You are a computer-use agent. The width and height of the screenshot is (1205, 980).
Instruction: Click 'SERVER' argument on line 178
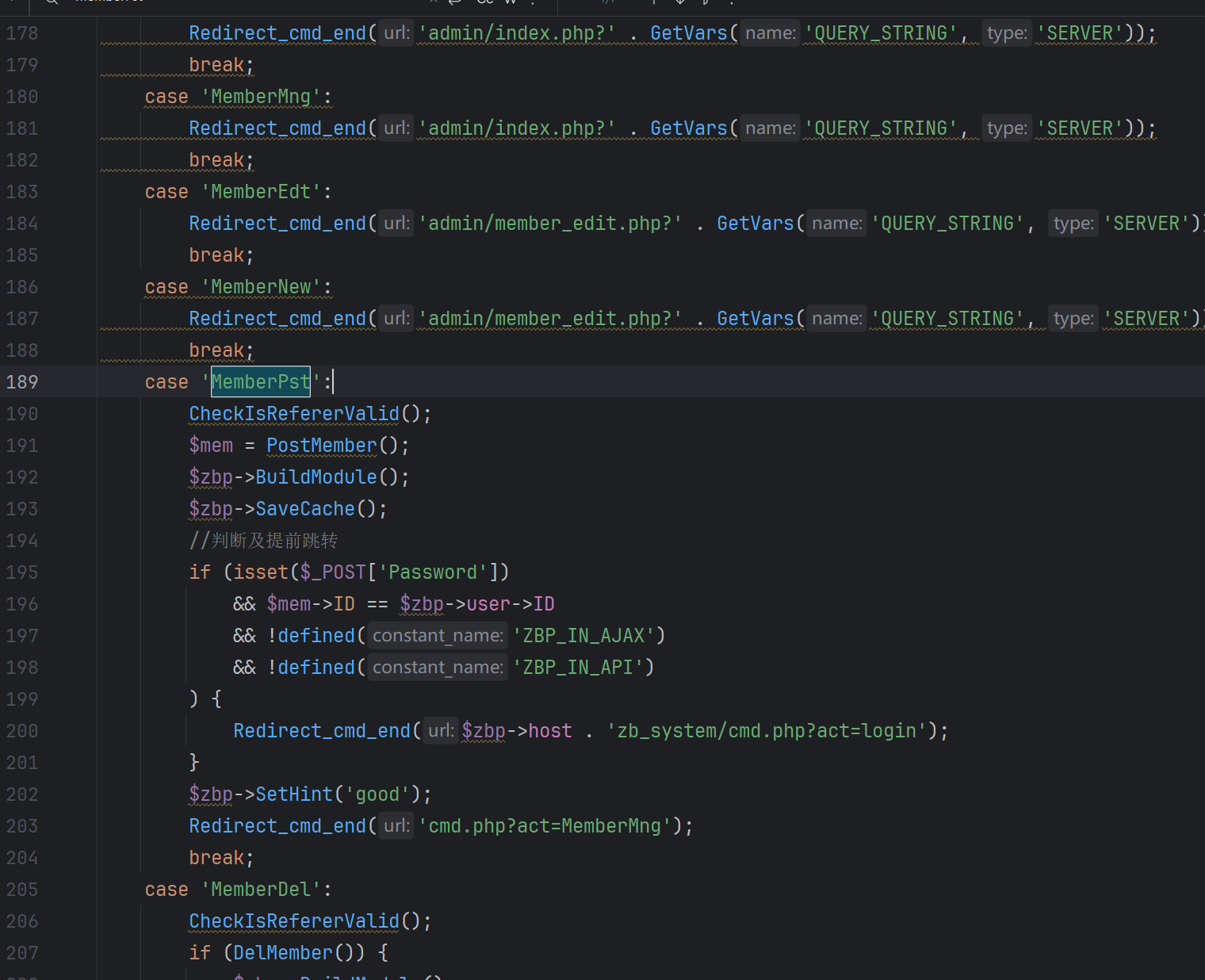(x=1079, y=33)
